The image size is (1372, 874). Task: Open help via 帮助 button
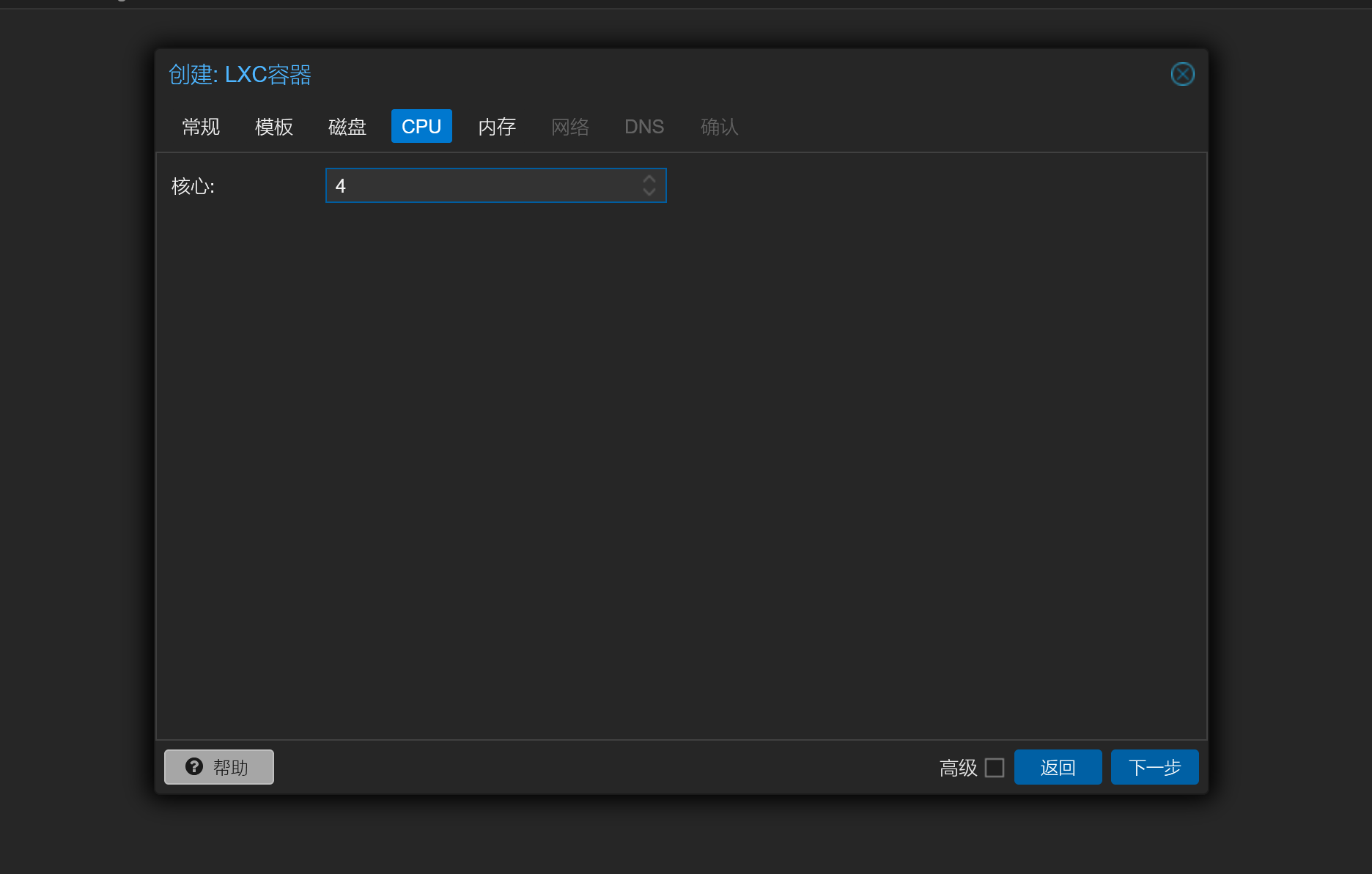(x=219, y=767)
